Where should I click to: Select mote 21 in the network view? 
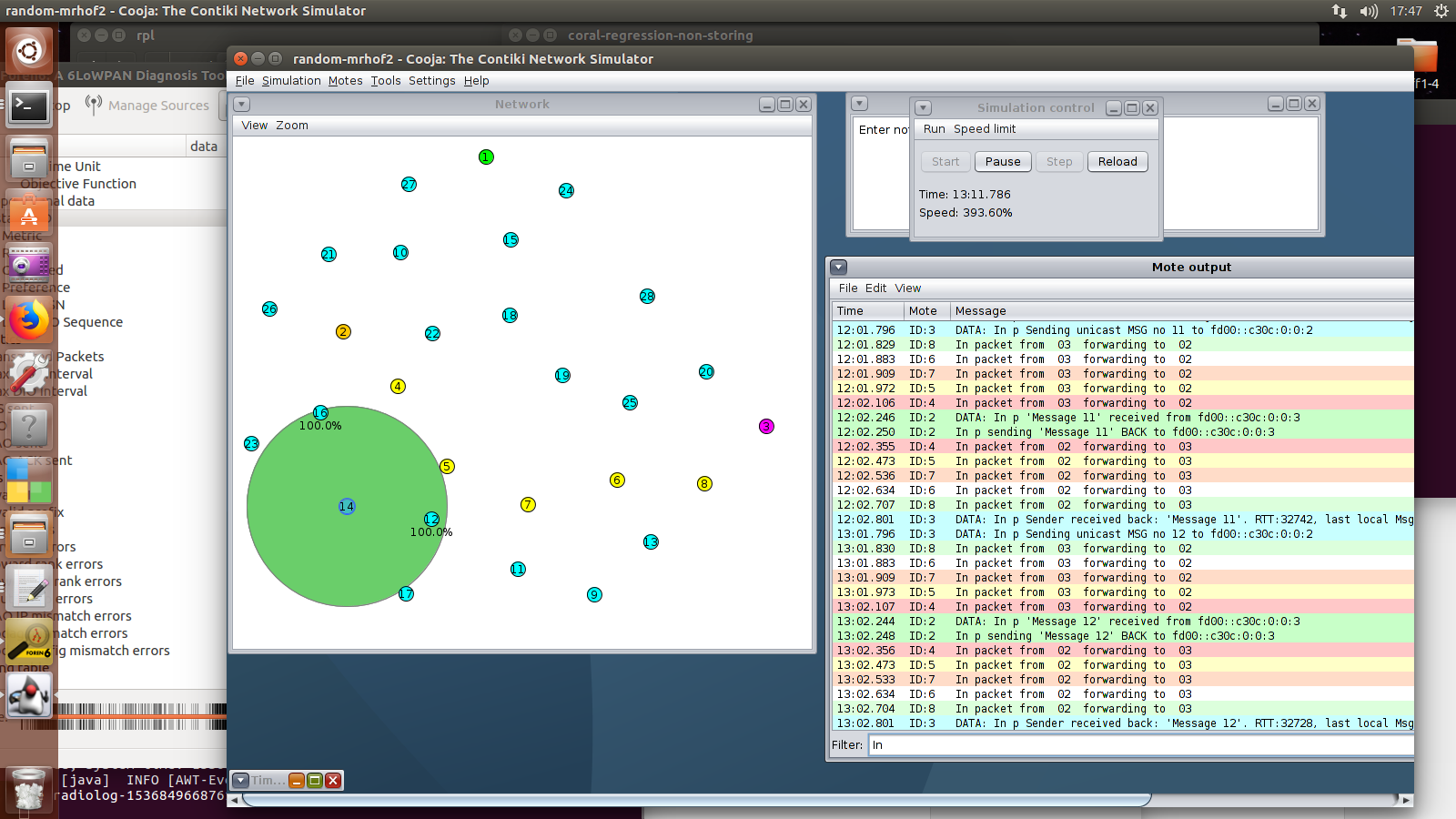(x=329, y=255)
